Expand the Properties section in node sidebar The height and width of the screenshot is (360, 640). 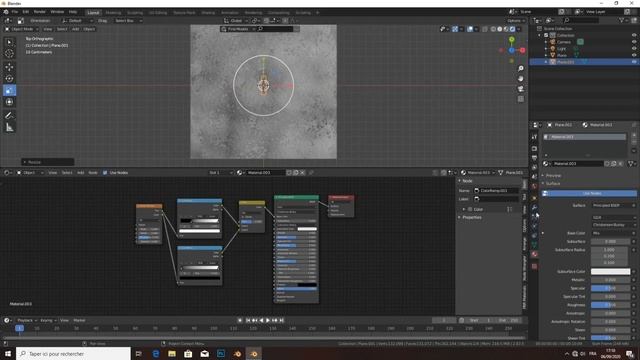(470, 218)
